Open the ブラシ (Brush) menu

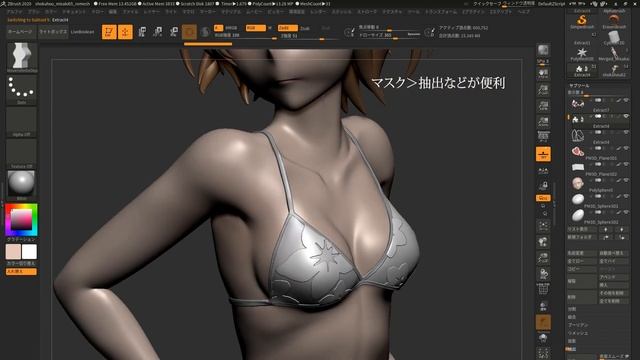[x=33, y=12]
